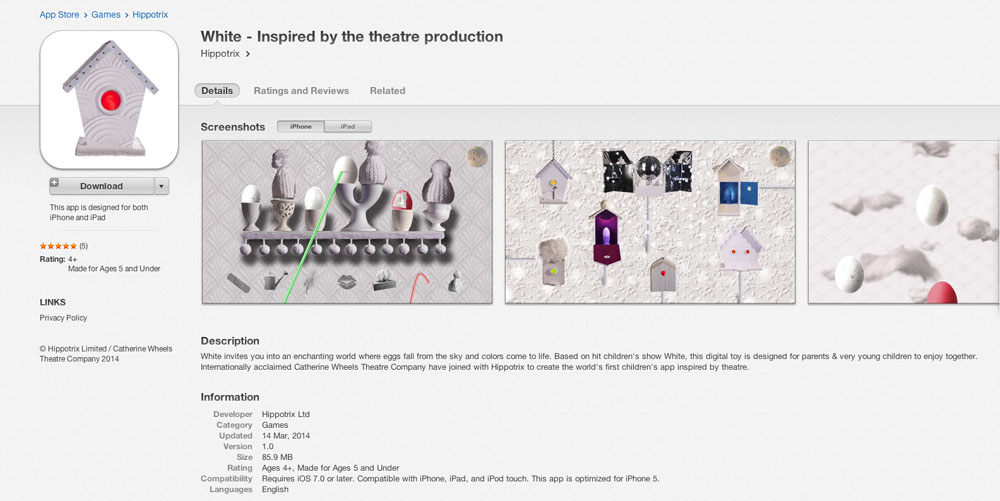Switch to the Details tab
Viewport: 1000px width, 501px height.
point(217,91)
